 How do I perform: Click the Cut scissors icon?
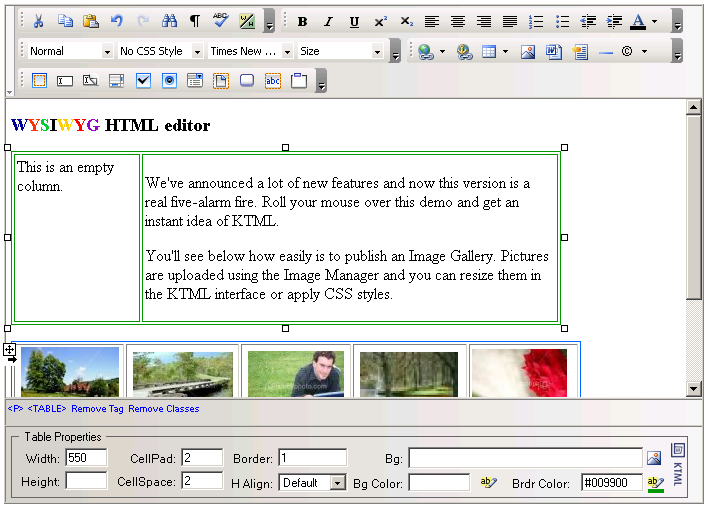pyautogui.click(x=39, y=21)
